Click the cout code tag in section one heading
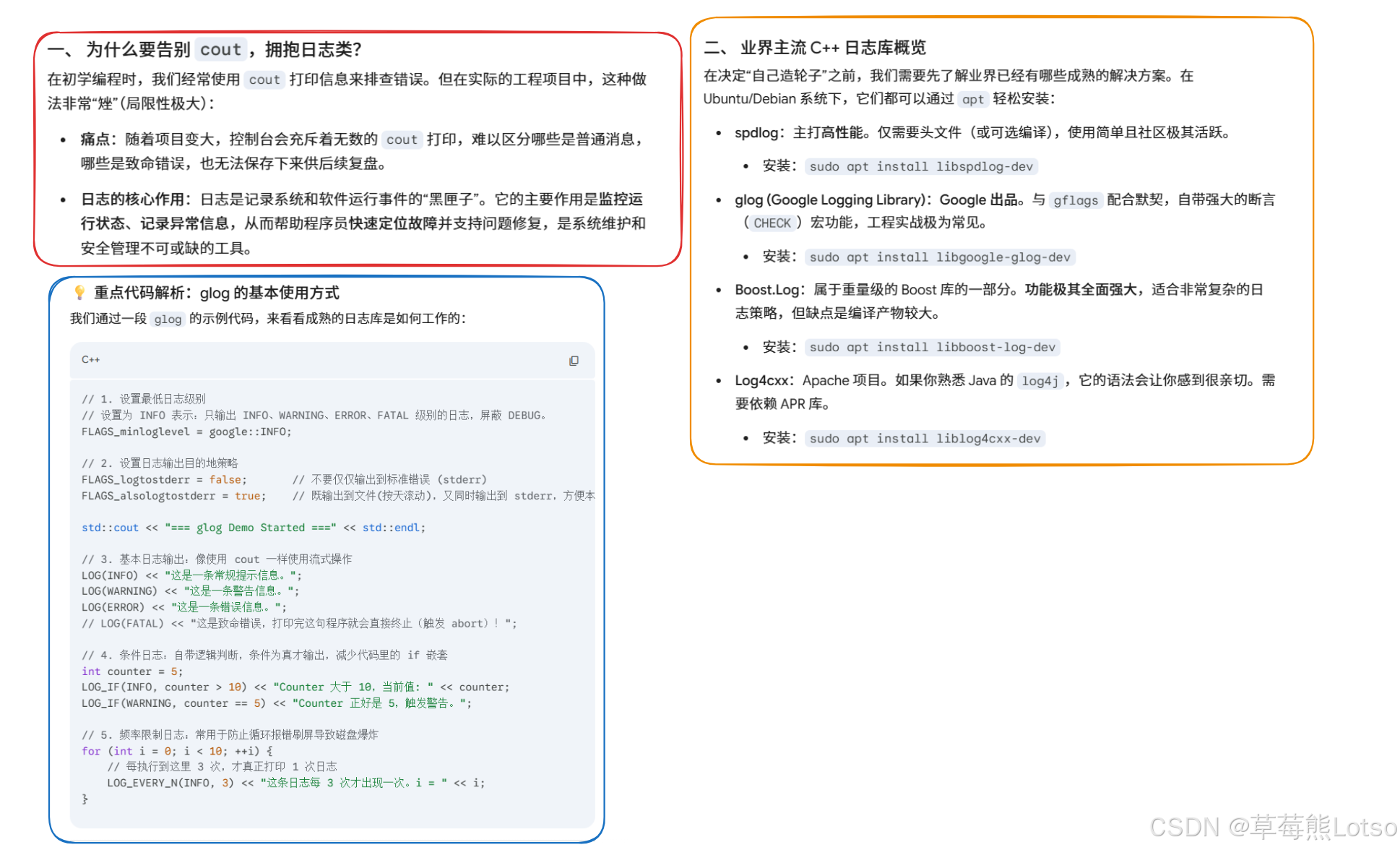 tap(220, 49)
